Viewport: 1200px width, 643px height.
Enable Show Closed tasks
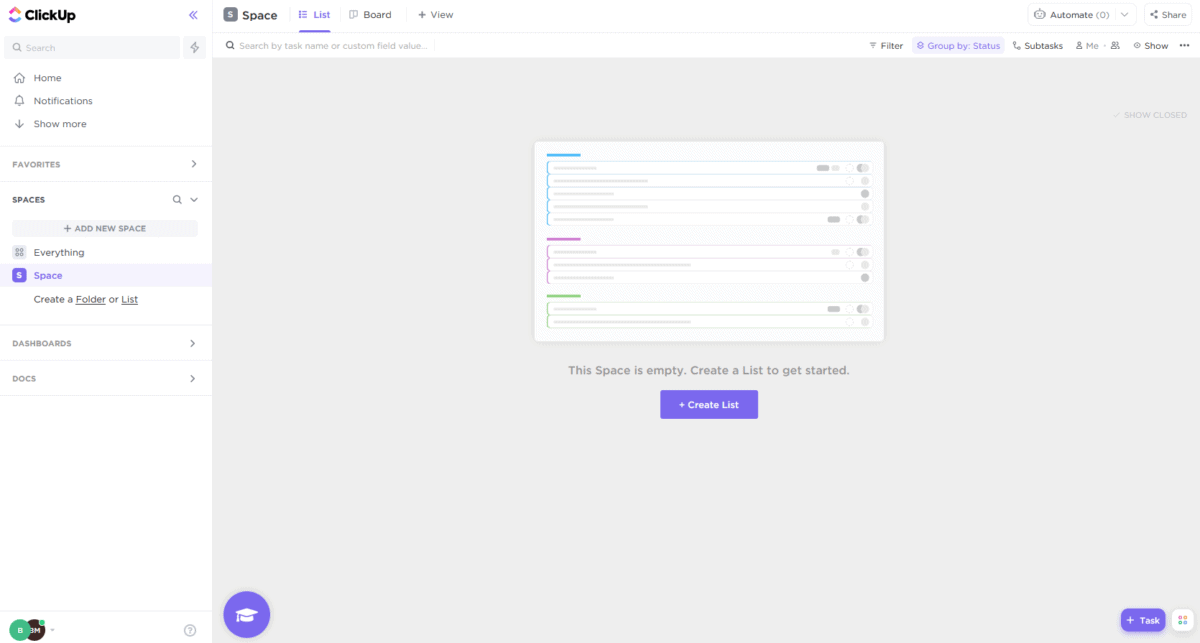click(1150, 115)
